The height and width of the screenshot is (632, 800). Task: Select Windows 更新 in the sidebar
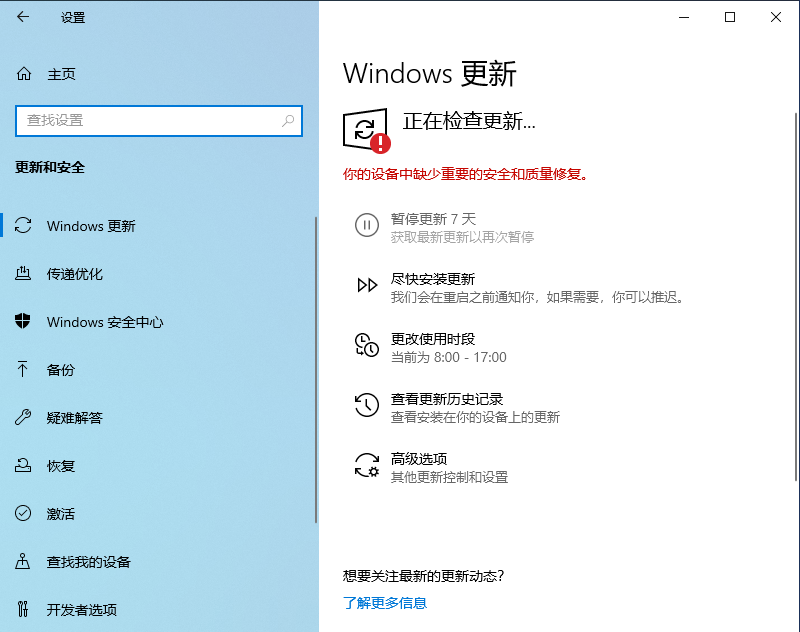tap(158, 225)
